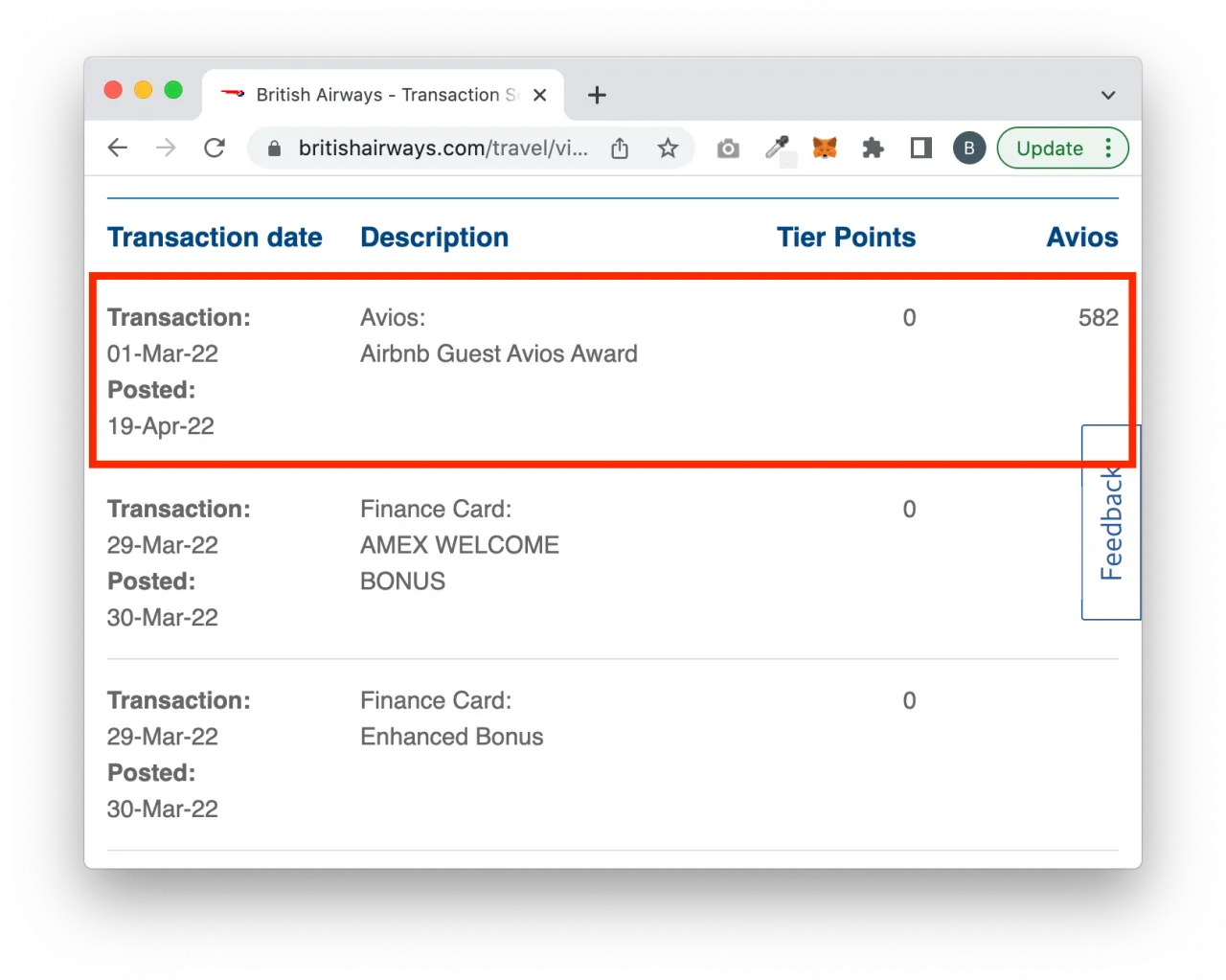Viewport: 1226px width, 980px height.
Task: Select the British Airways Transaction tab
Action: click(x=383, y=95)
